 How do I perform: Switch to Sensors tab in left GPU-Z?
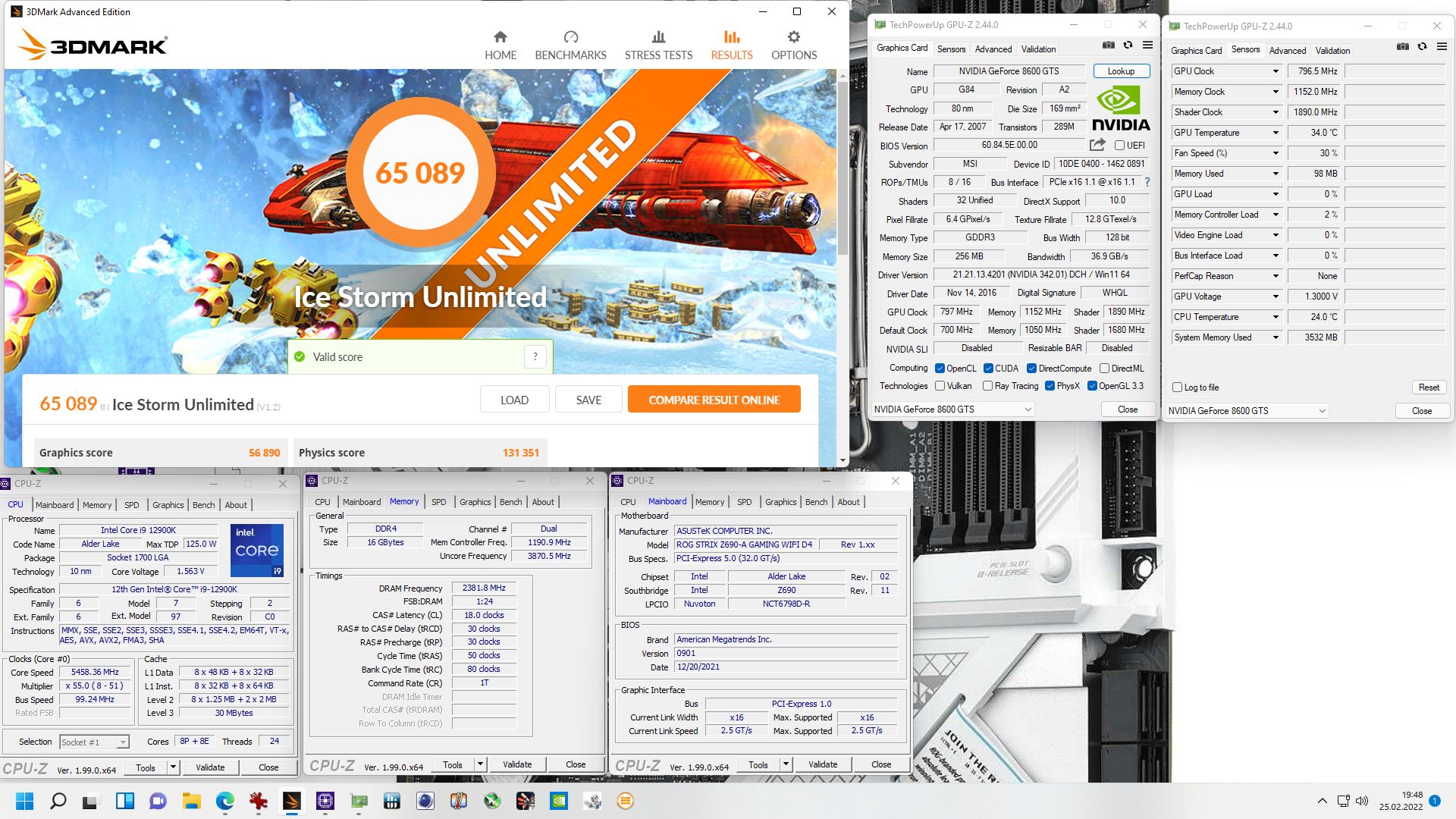(951, 49)
